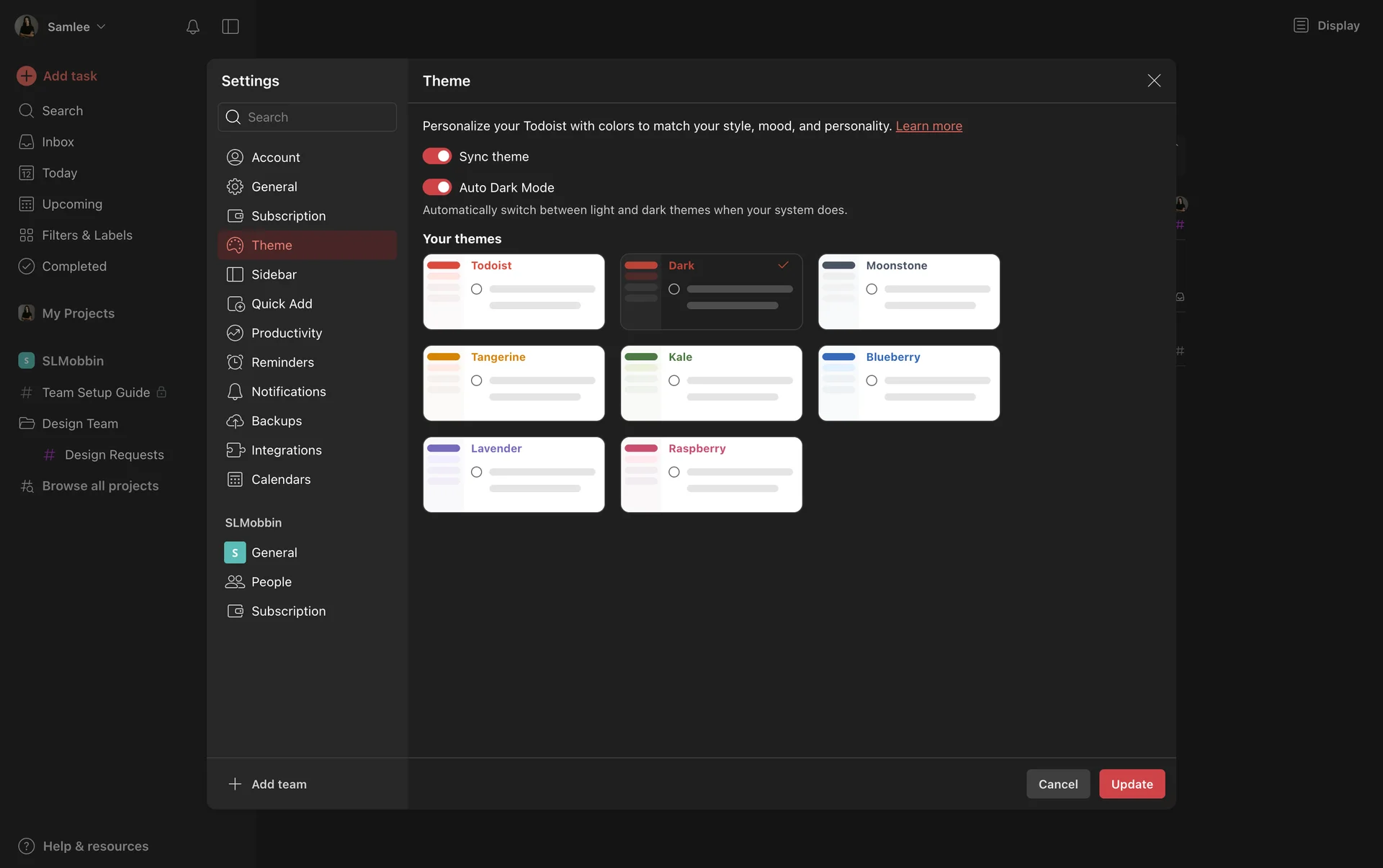Open Filters & Labels view
1383x868 pixels.
86,235
